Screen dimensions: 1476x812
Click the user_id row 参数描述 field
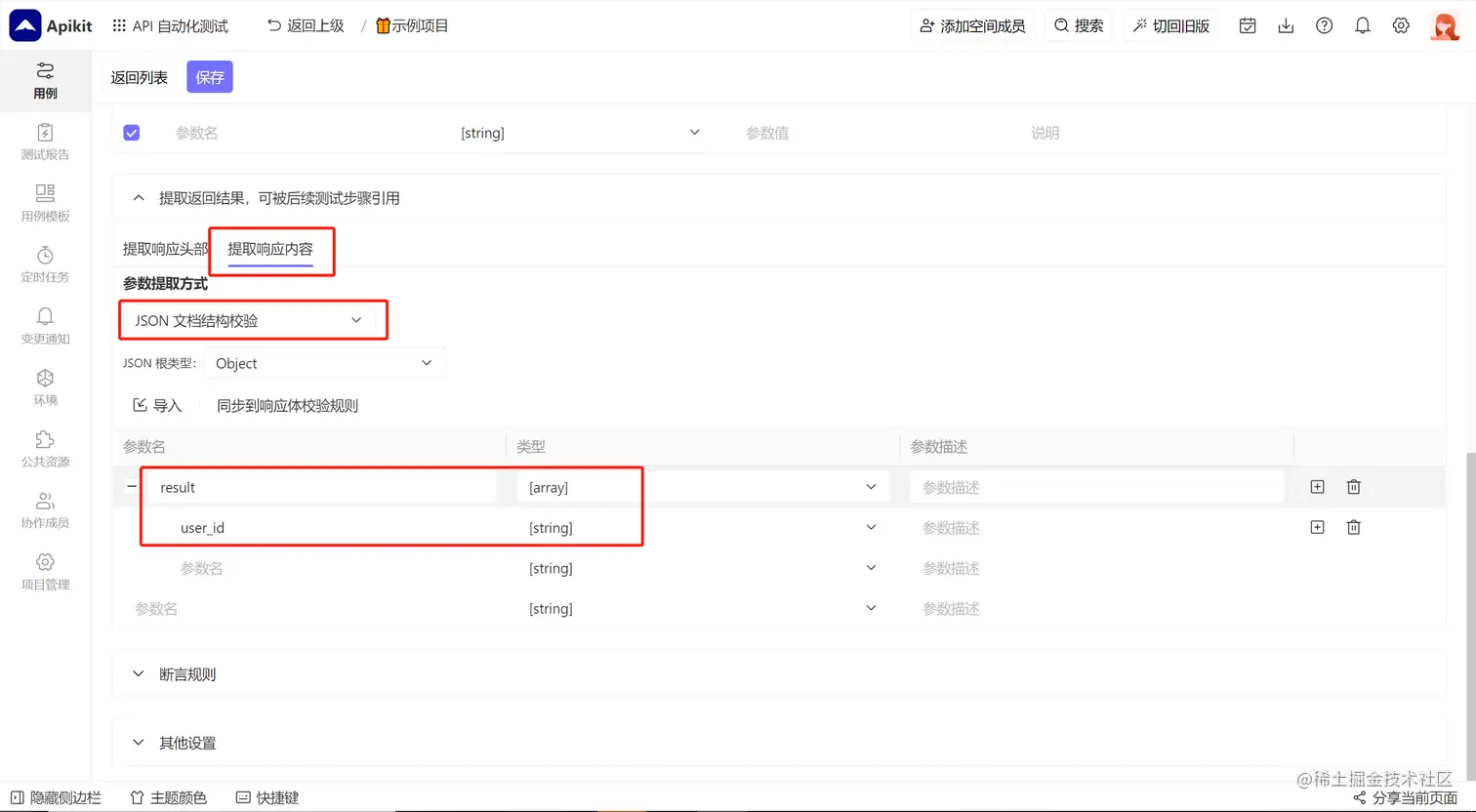(x=1096, y=528)
